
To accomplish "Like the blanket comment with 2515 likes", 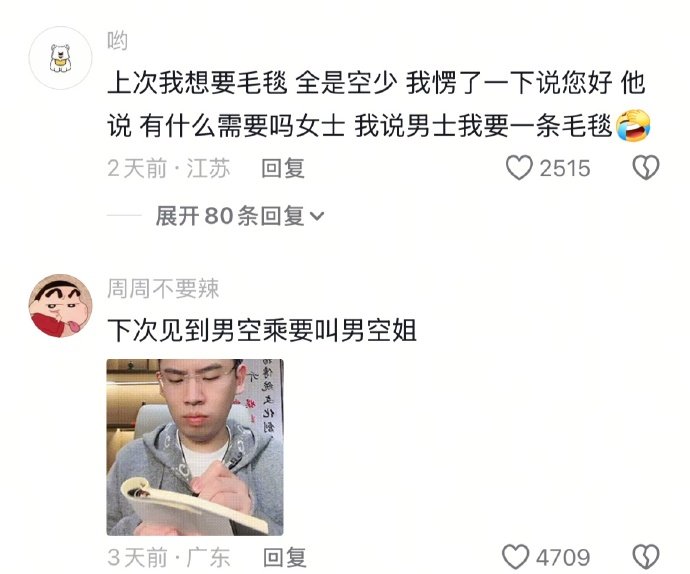I will [x=519, y=168].
